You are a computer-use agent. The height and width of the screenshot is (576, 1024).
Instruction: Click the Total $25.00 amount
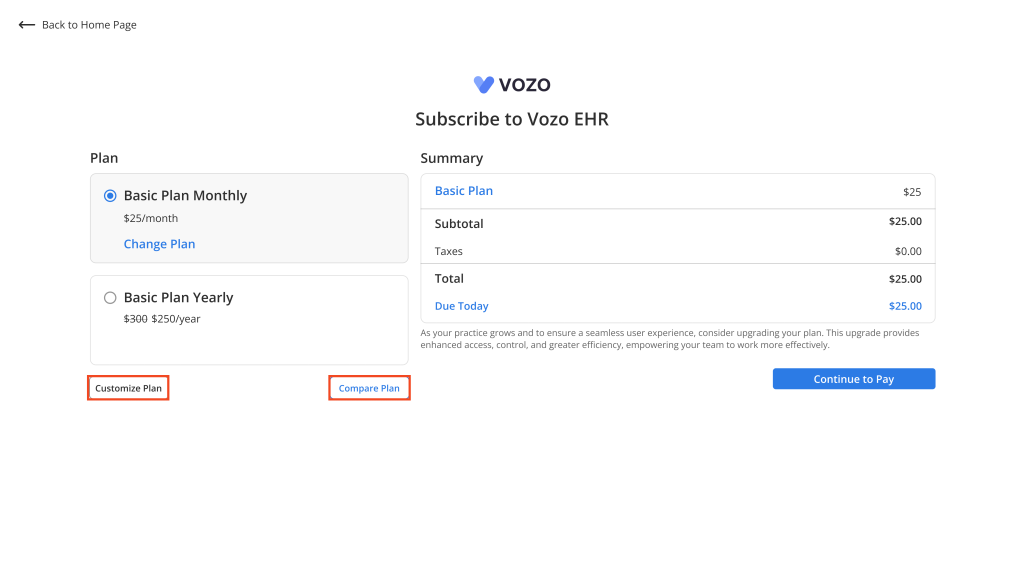pyautogui.click(x=905, y=279)
